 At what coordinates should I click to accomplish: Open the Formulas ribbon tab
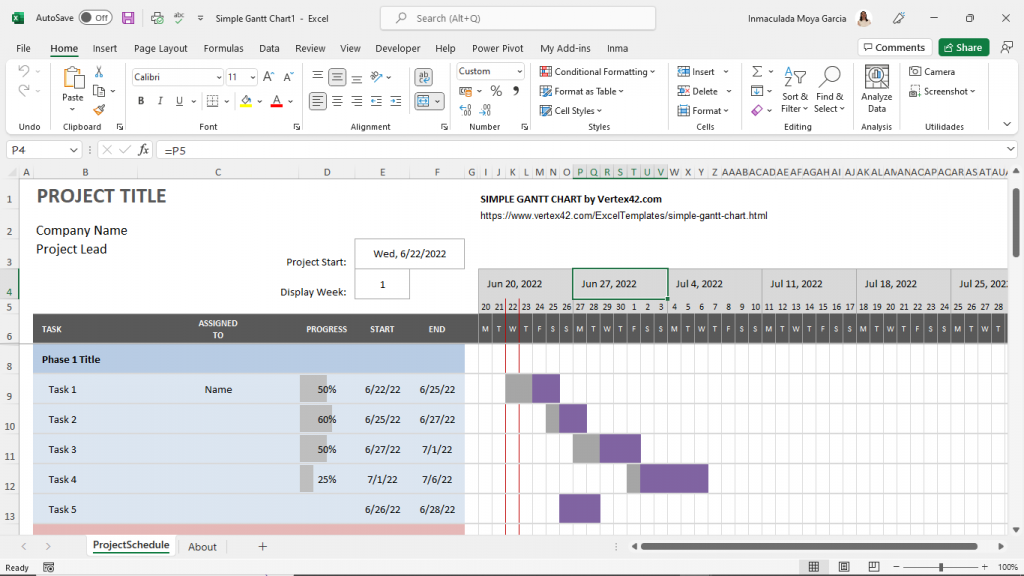pyautogui.click(x=223, y=48)
